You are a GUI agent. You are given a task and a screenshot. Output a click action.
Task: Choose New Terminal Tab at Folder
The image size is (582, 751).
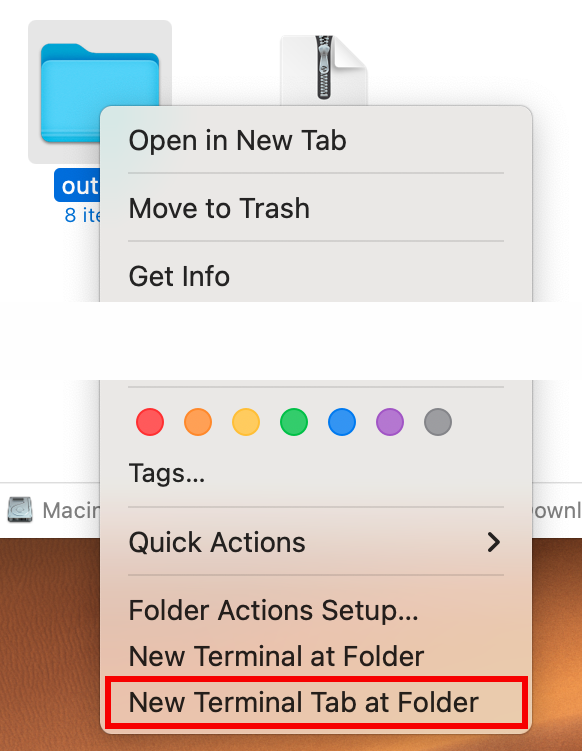pyautogui.click(x=316, y=702)
